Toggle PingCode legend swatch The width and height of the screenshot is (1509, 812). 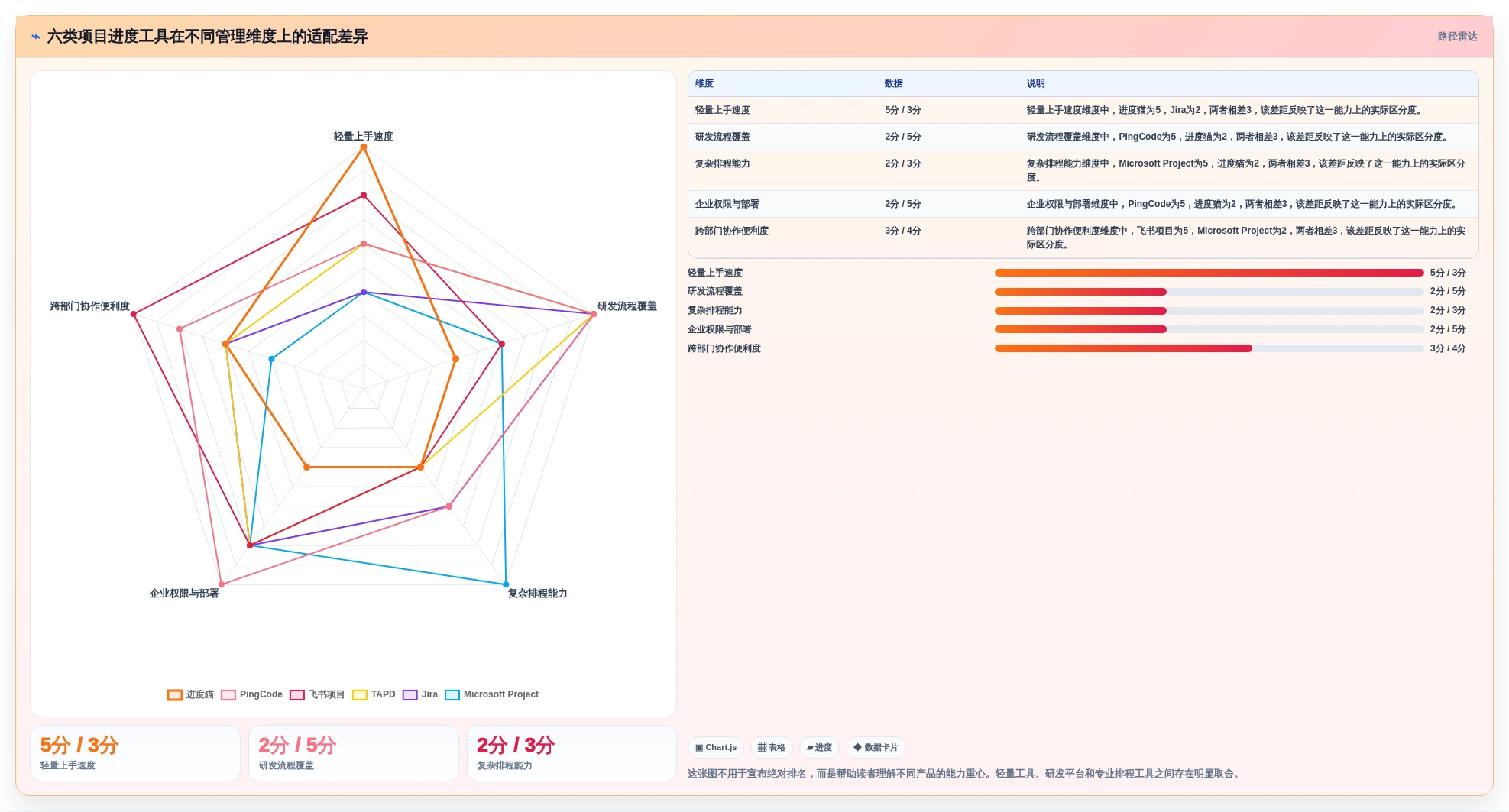click(228, 694)
